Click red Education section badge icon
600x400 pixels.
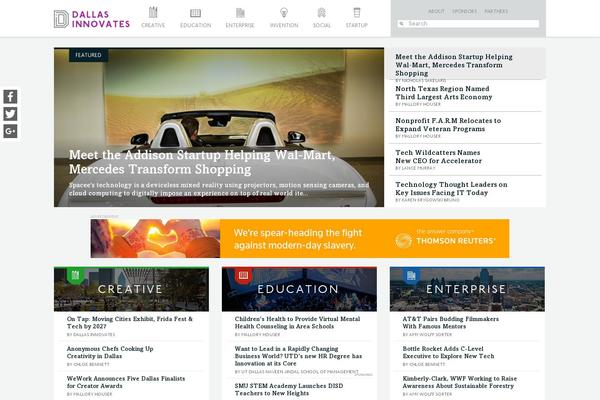coord(243,275)
